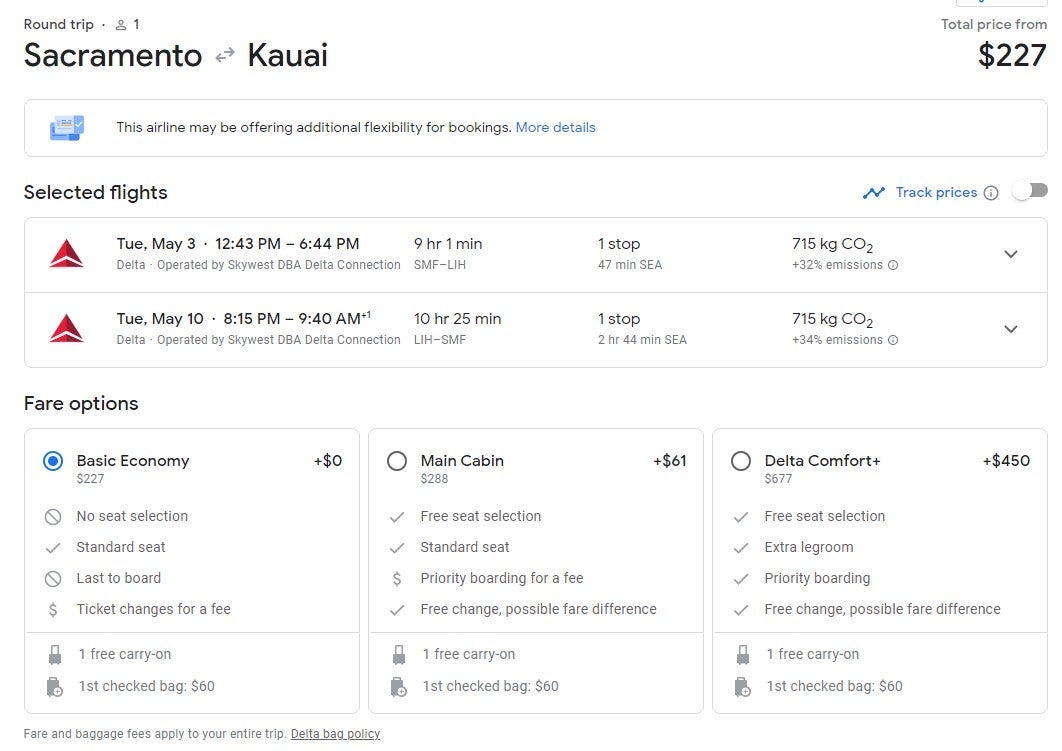Enable the Track prices toggle
The height and width of the screenshot is (751, 1062).
pos(1030,191)
